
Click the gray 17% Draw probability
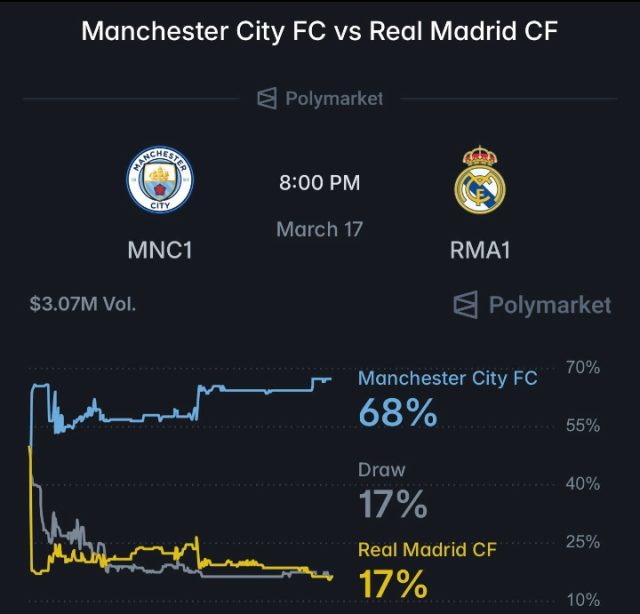(393, 504)
